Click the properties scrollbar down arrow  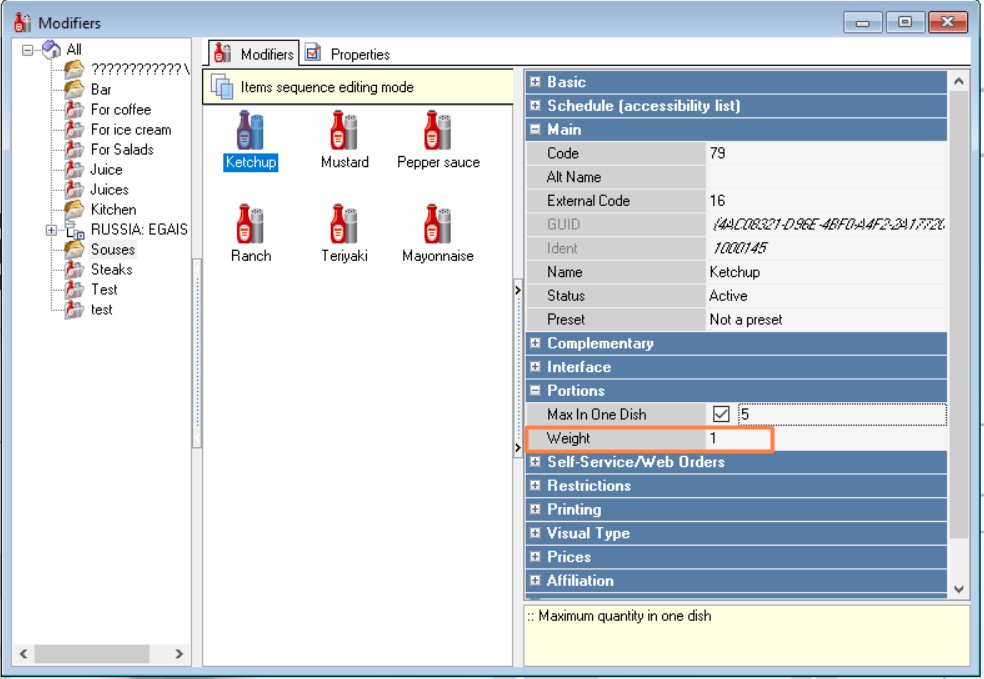point(958,589)
